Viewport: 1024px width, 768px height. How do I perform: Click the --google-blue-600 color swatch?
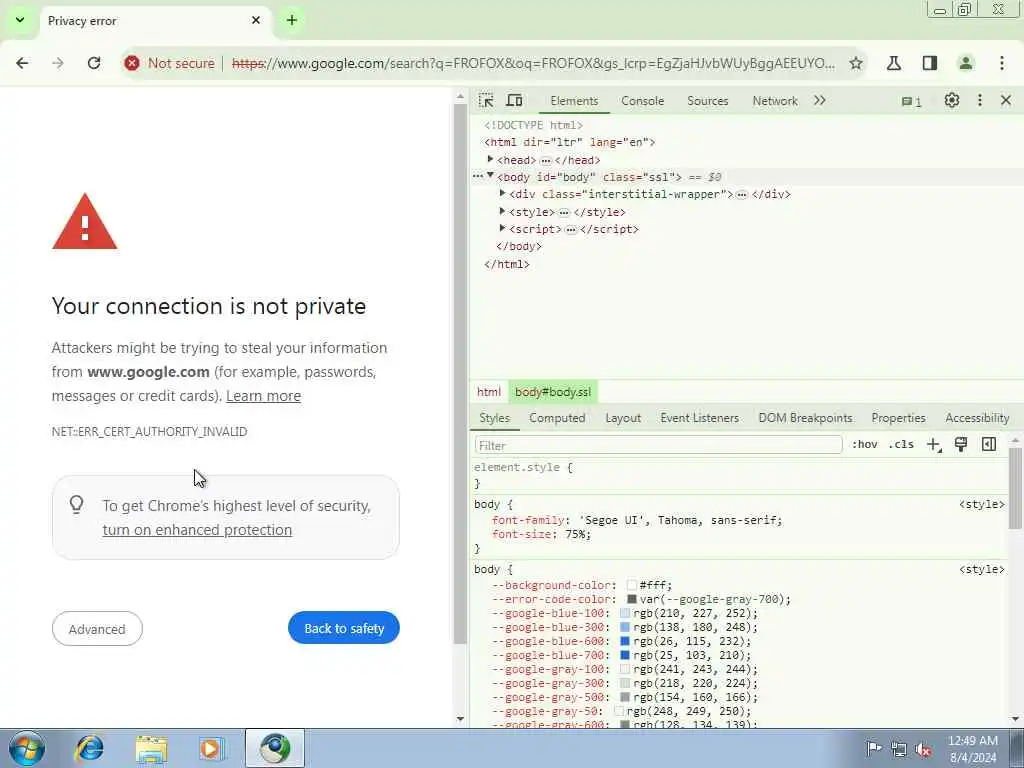625,641
